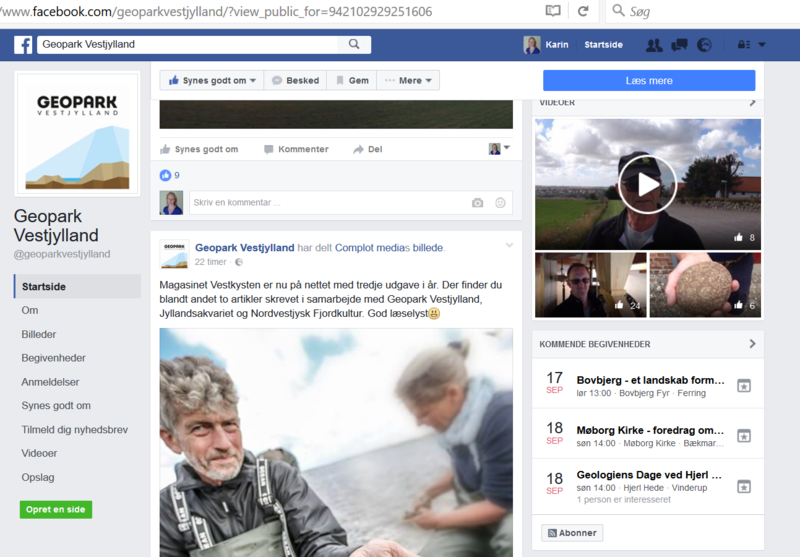Open messages icon in top bar

(680, 45)
